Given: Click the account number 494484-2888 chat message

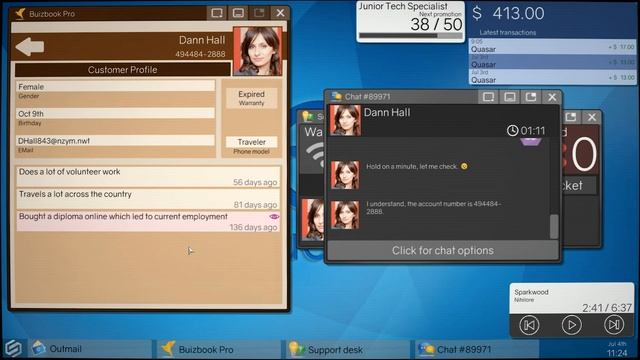Looking at the screenshot, I should 433,208.
